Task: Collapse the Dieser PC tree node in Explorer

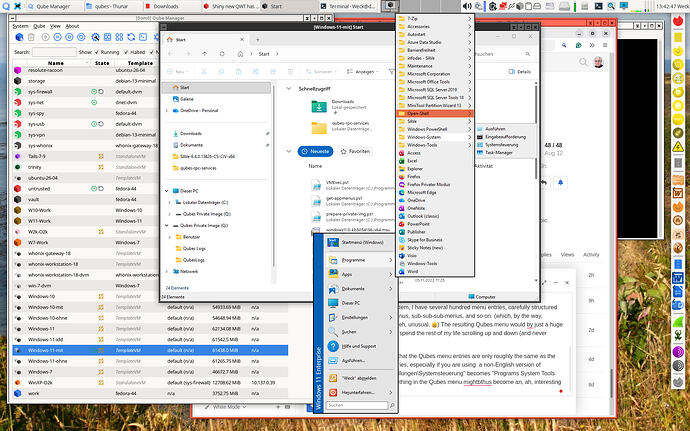Action: tap(167, 191)
